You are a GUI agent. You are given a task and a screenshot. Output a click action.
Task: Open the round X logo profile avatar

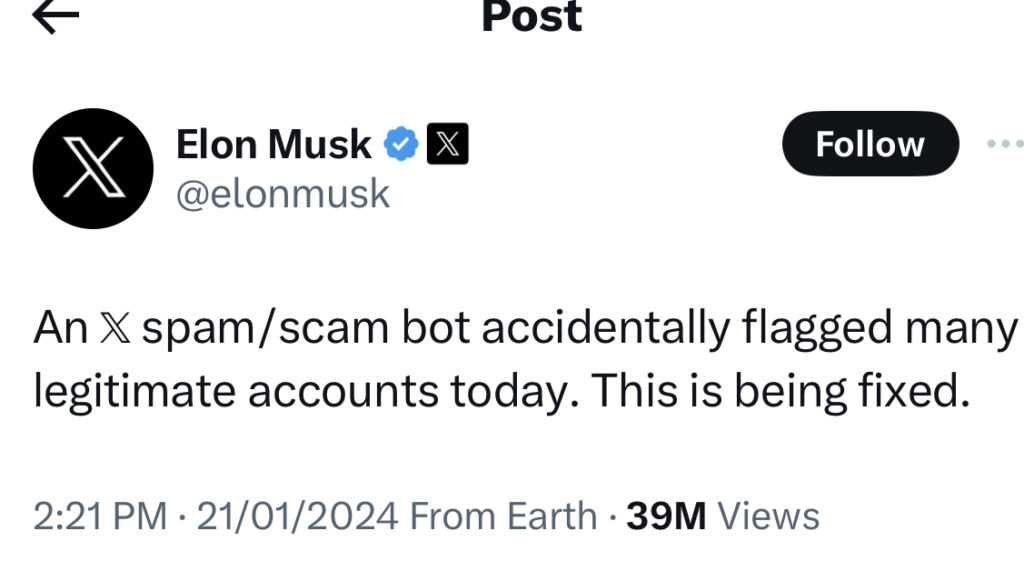point(93,169)
